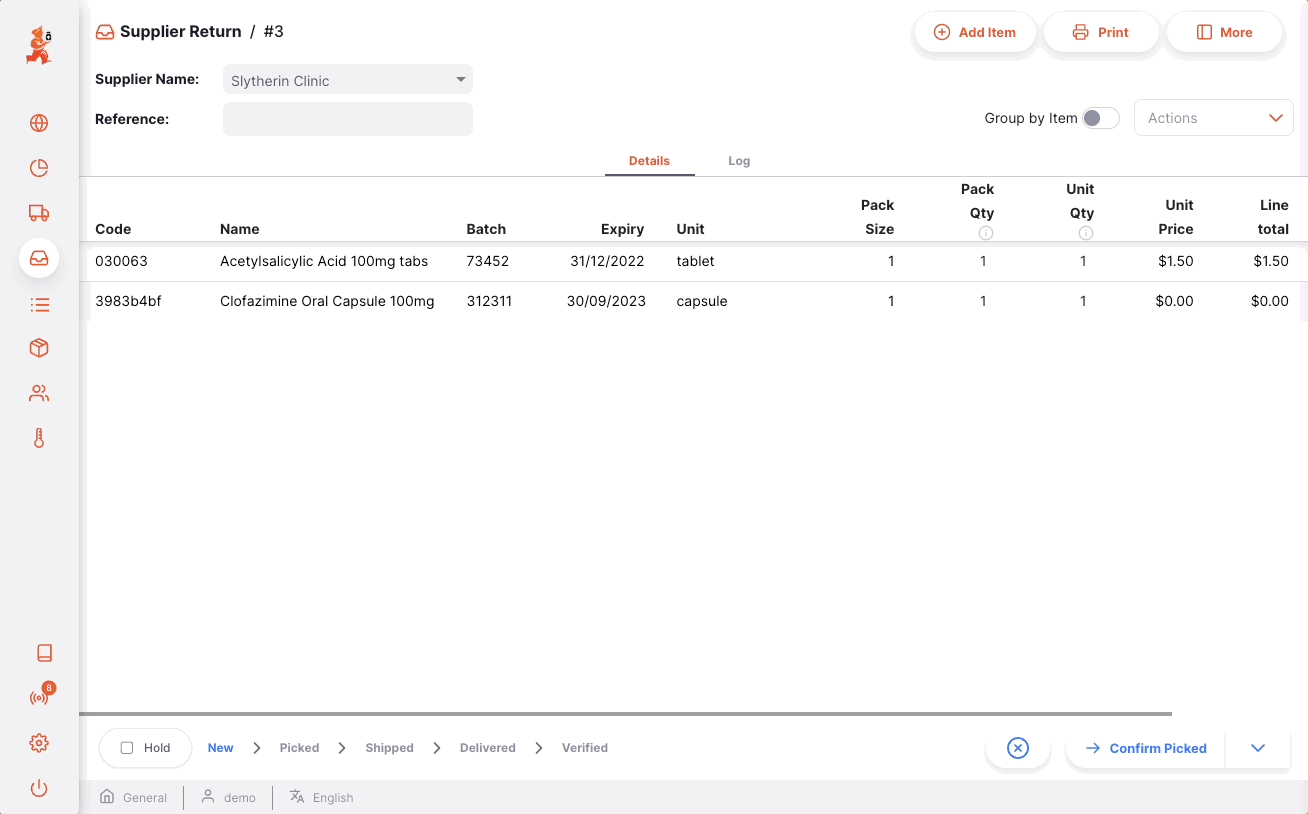The image size is (1308, 814).
Task: Select the catalogue box icon
Action: [x=39, y=348]
